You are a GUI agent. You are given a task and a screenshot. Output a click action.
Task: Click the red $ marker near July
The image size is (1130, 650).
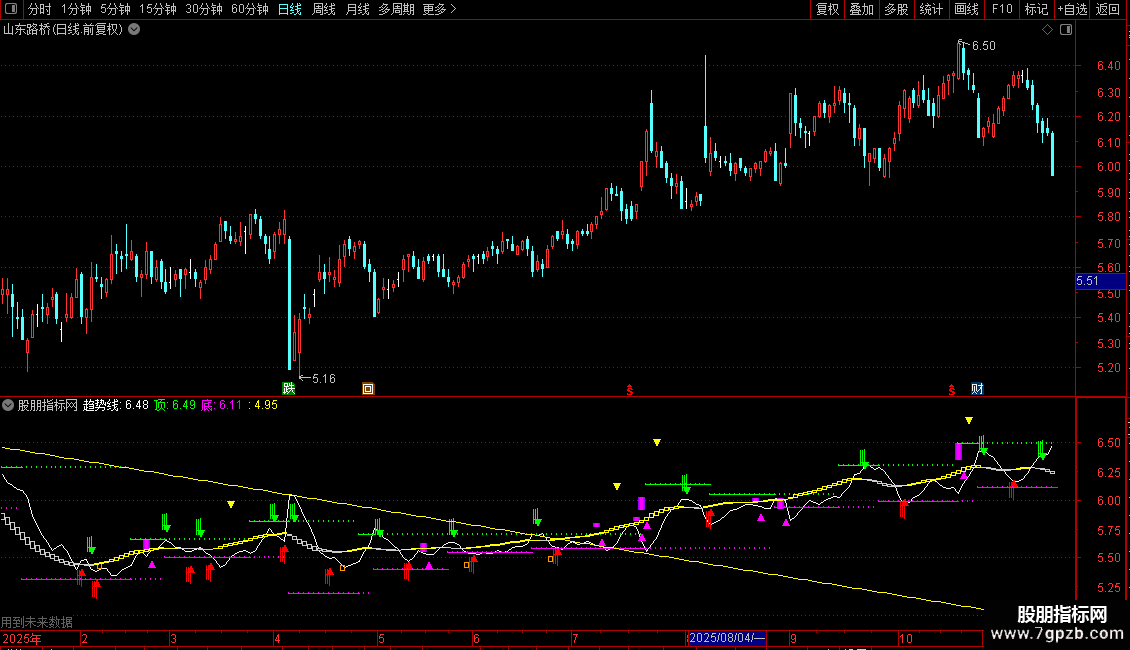pos(630,390)
